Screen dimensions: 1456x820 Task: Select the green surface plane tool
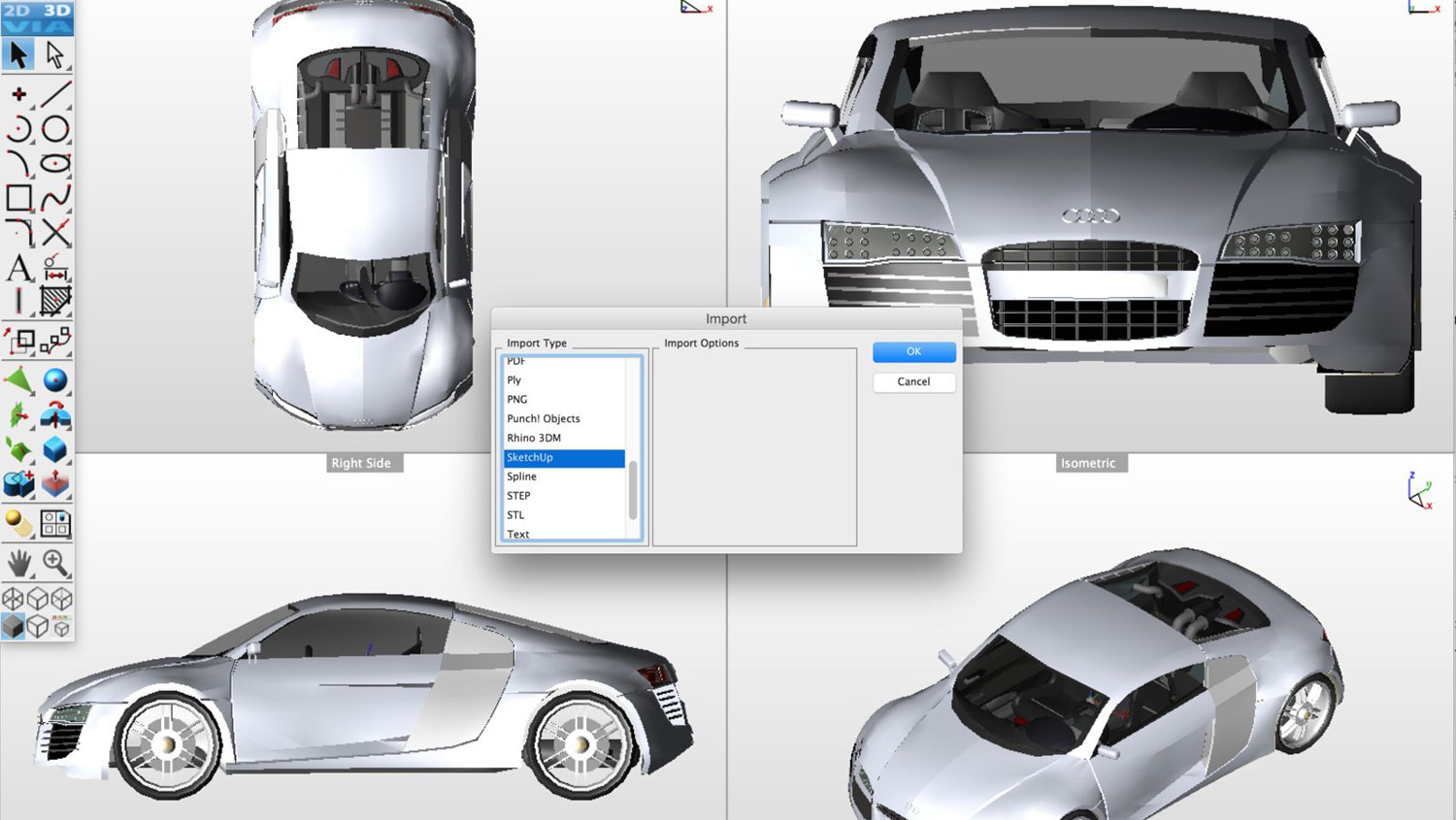(18, 380)
